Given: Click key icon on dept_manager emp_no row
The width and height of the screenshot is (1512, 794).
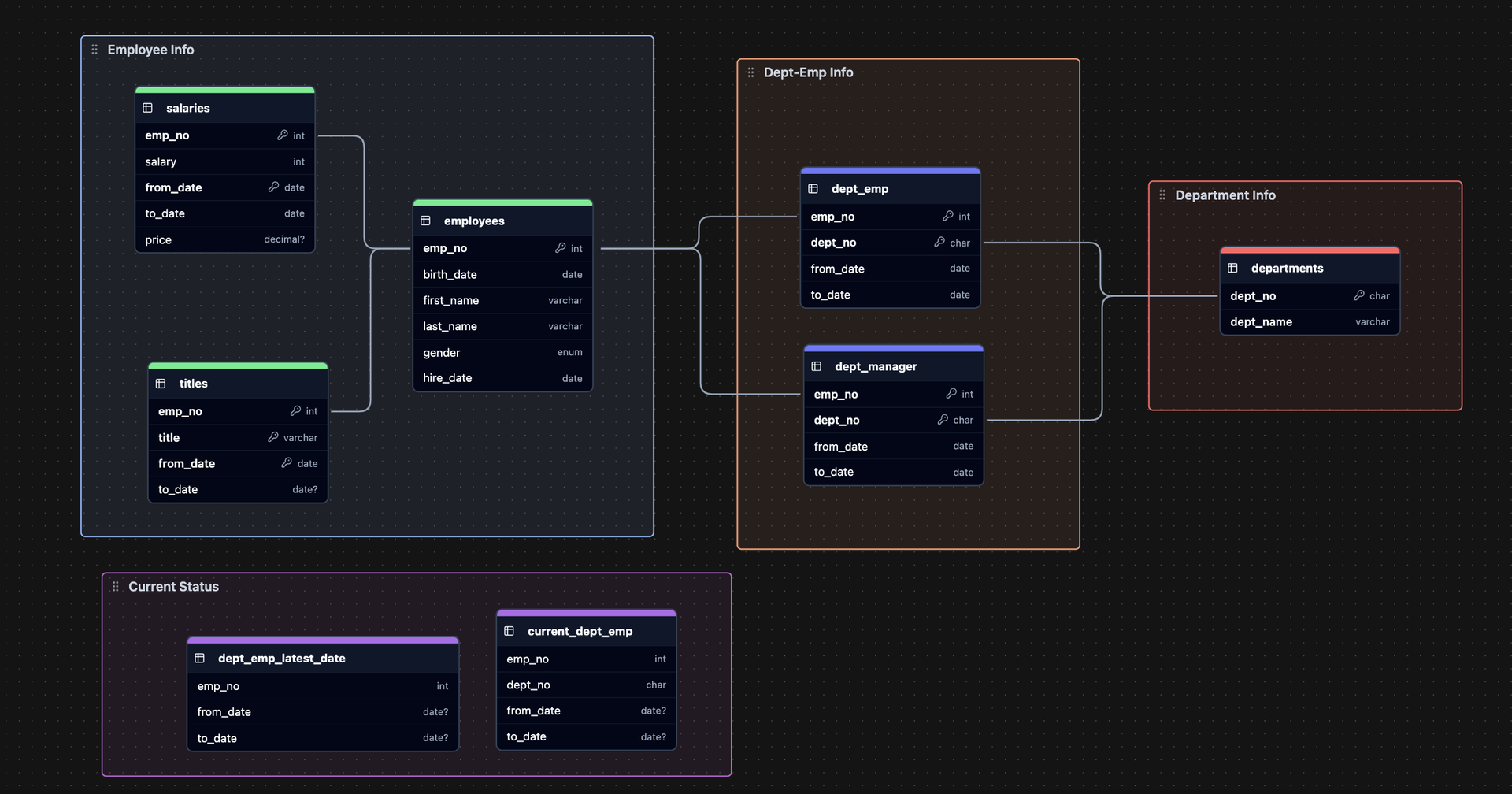Looking at the screenshot, I should coord(951,394).
